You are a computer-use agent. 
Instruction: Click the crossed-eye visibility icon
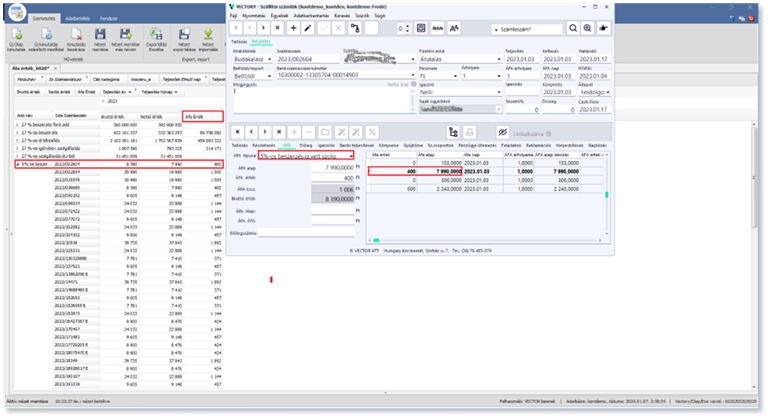(x=501, y=132)
